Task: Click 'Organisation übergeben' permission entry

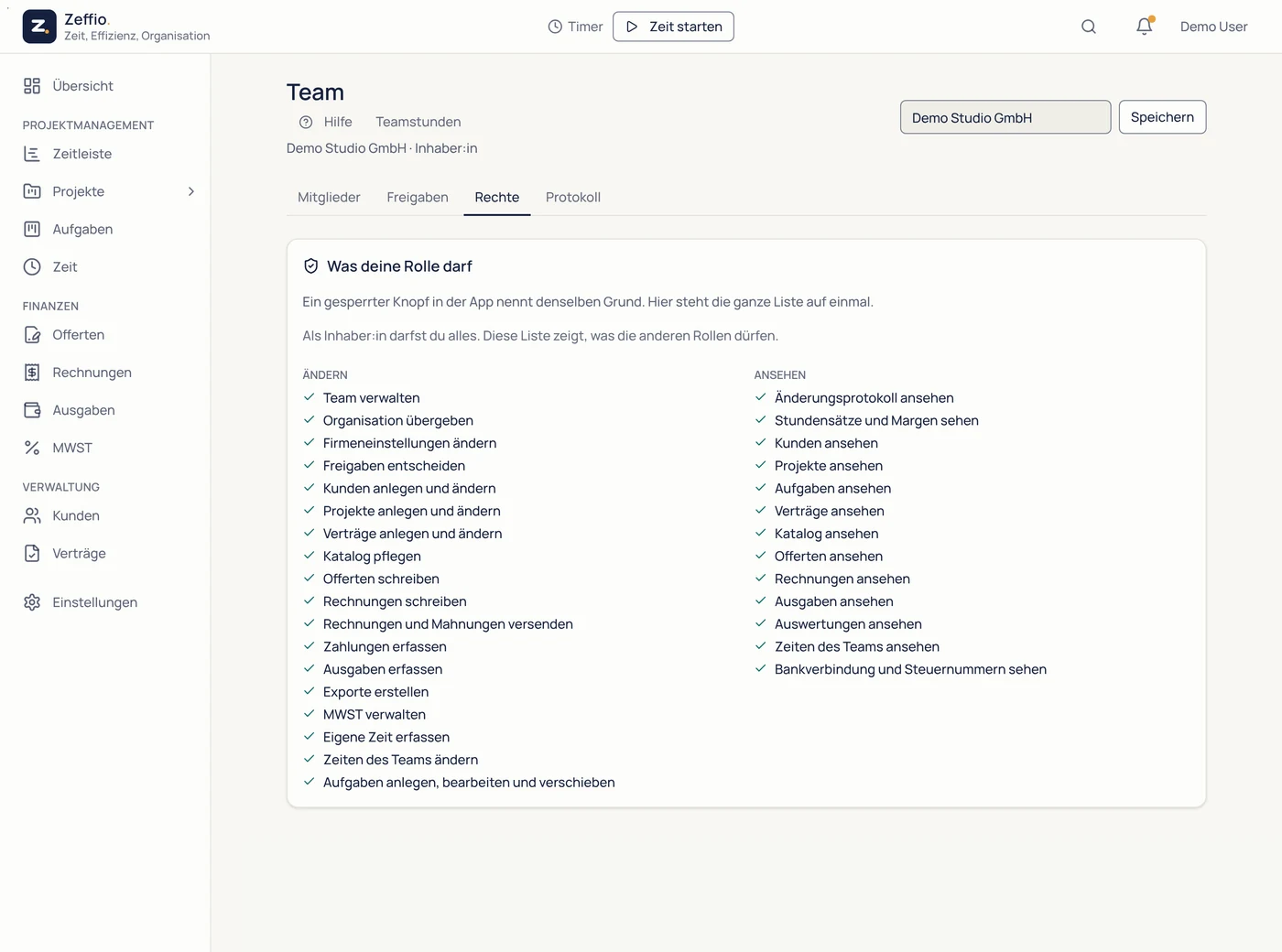Action: (x=397, y=420)
